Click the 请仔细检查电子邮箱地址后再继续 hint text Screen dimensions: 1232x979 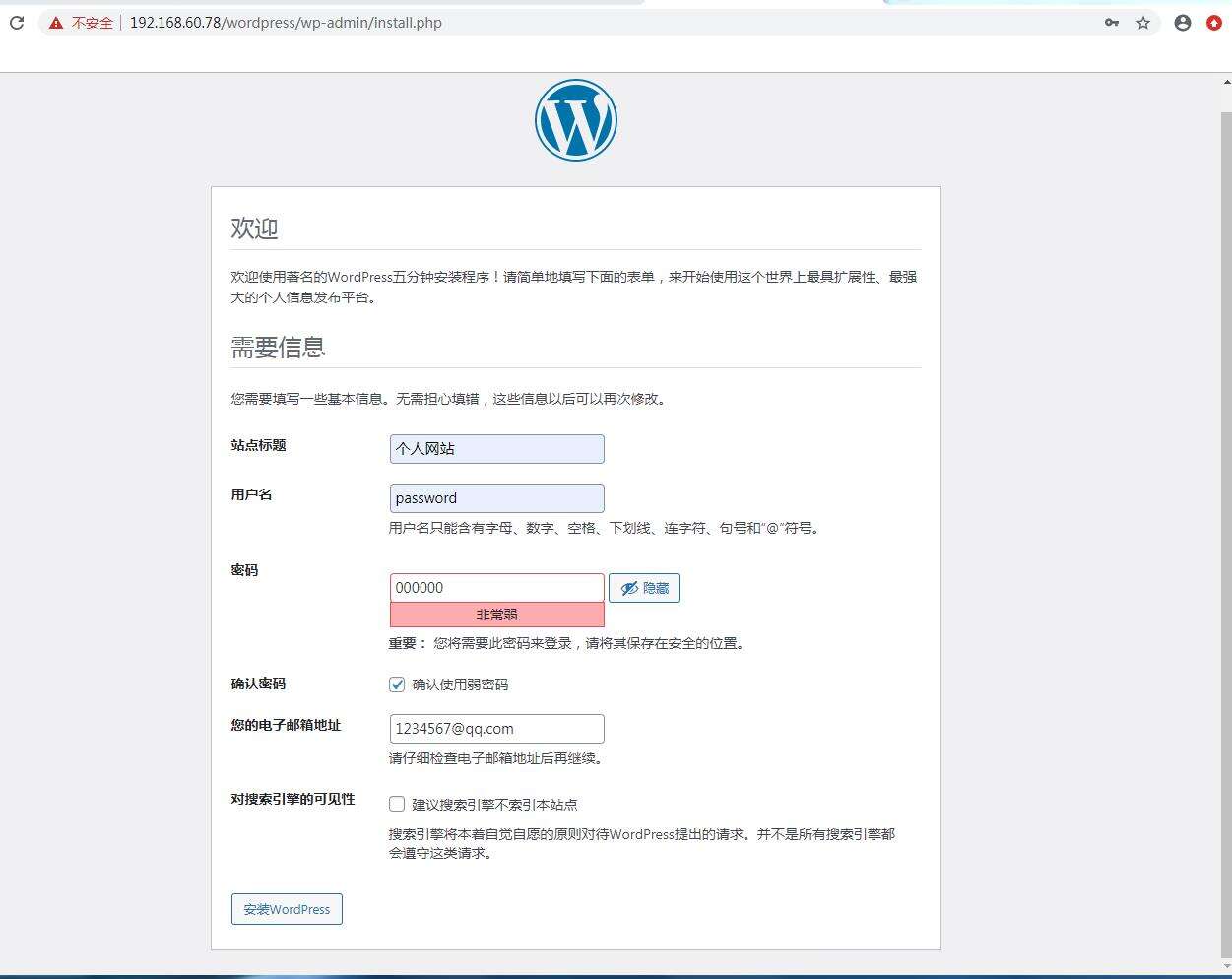pos(496,758)
